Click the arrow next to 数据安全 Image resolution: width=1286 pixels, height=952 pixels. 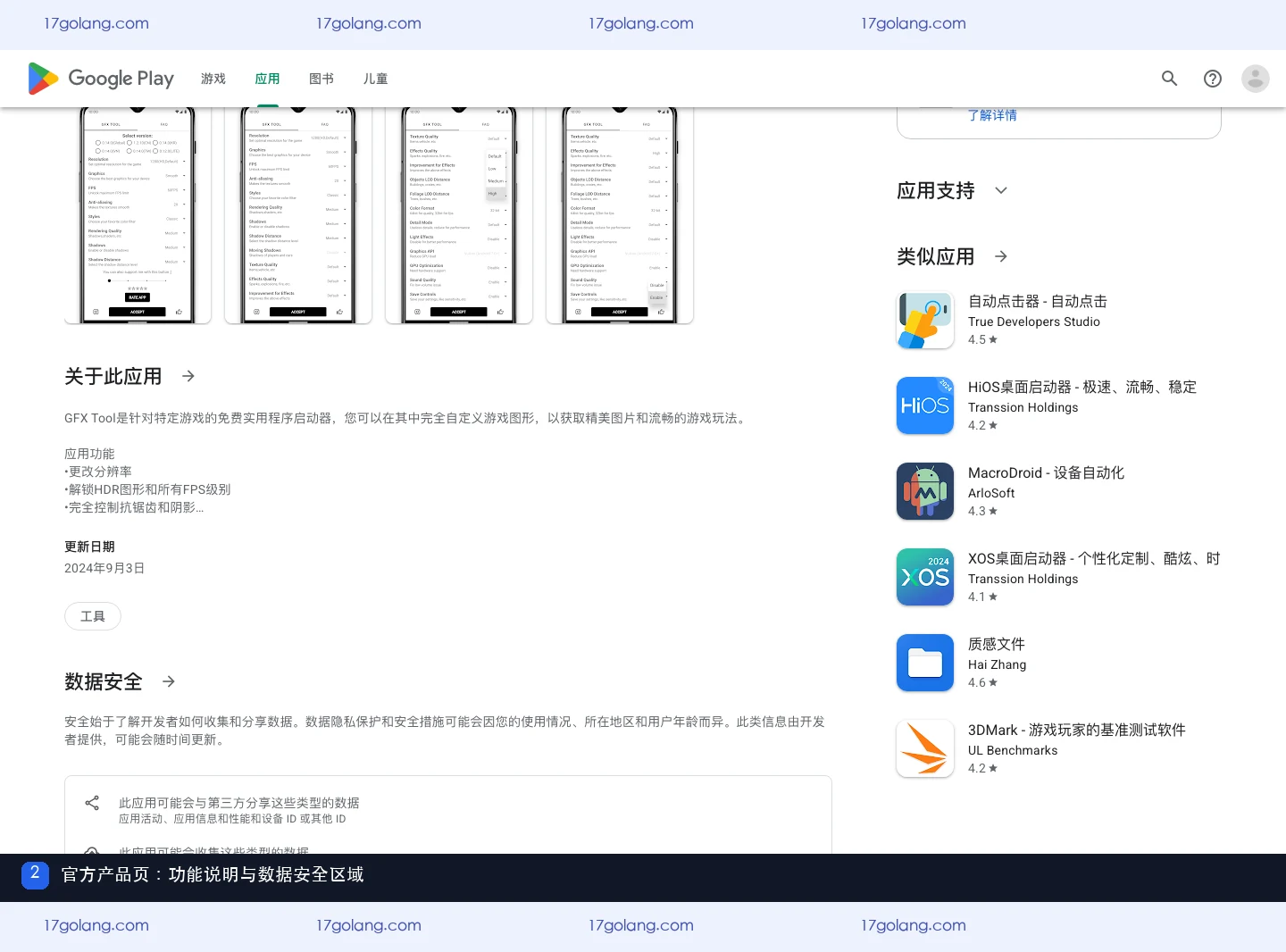pos(168,681)
